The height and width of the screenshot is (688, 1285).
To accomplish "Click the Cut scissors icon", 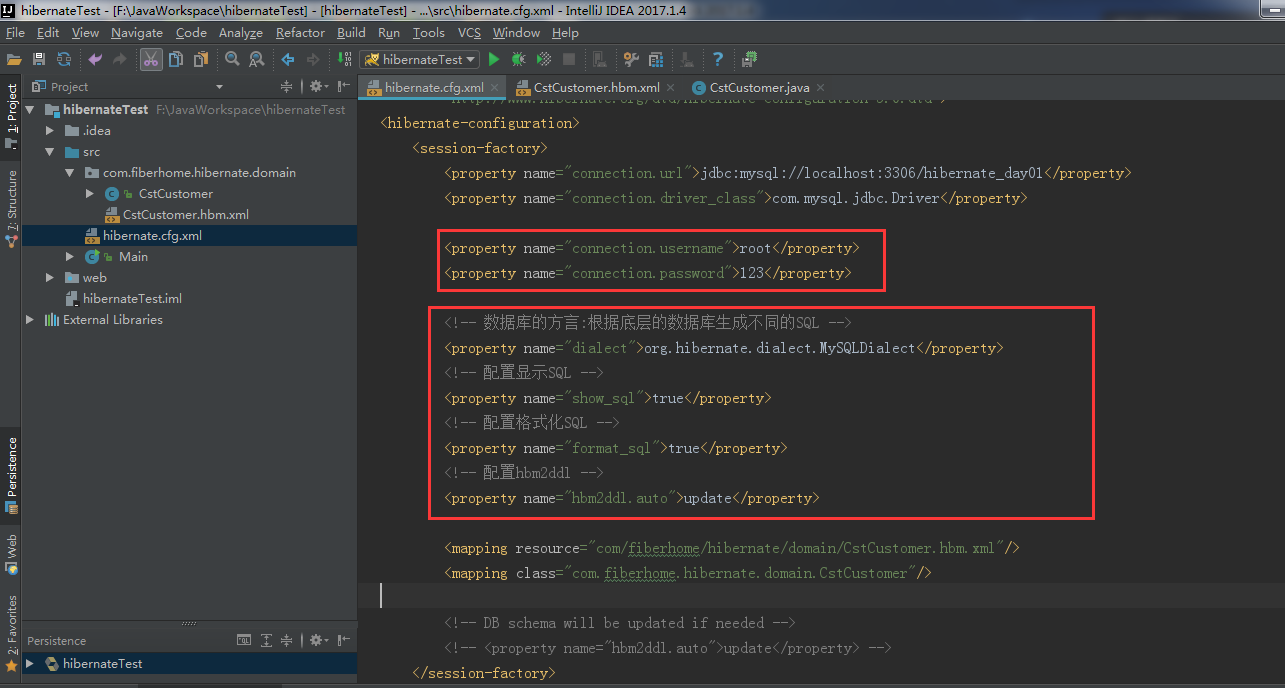I will (x=151, y=60).
